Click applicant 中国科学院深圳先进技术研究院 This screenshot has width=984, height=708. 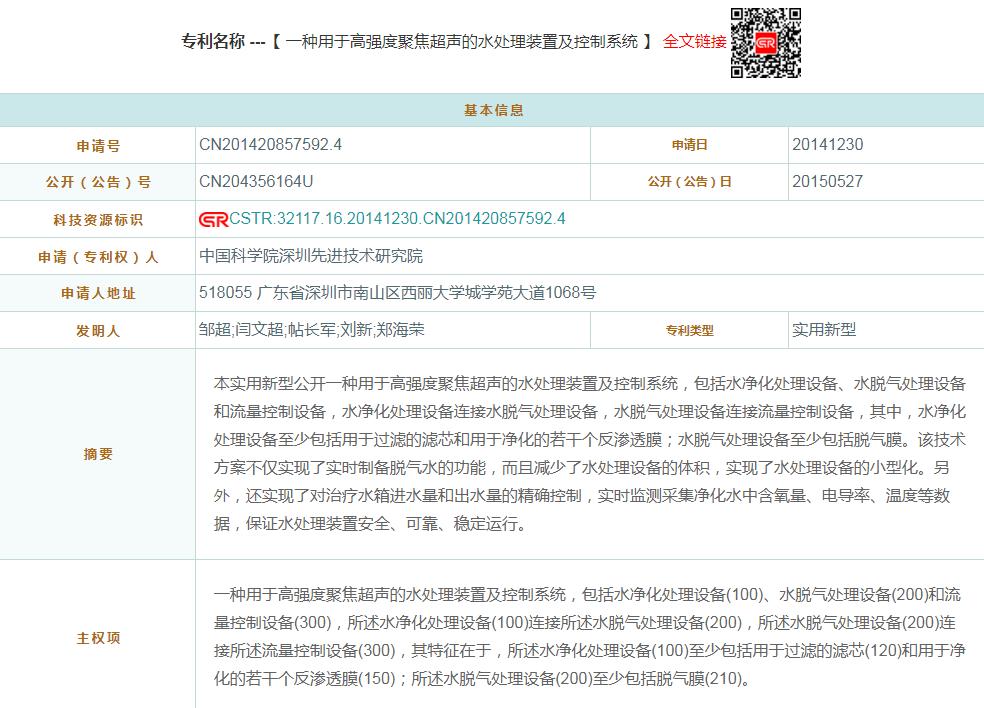[x=311, y=256]
